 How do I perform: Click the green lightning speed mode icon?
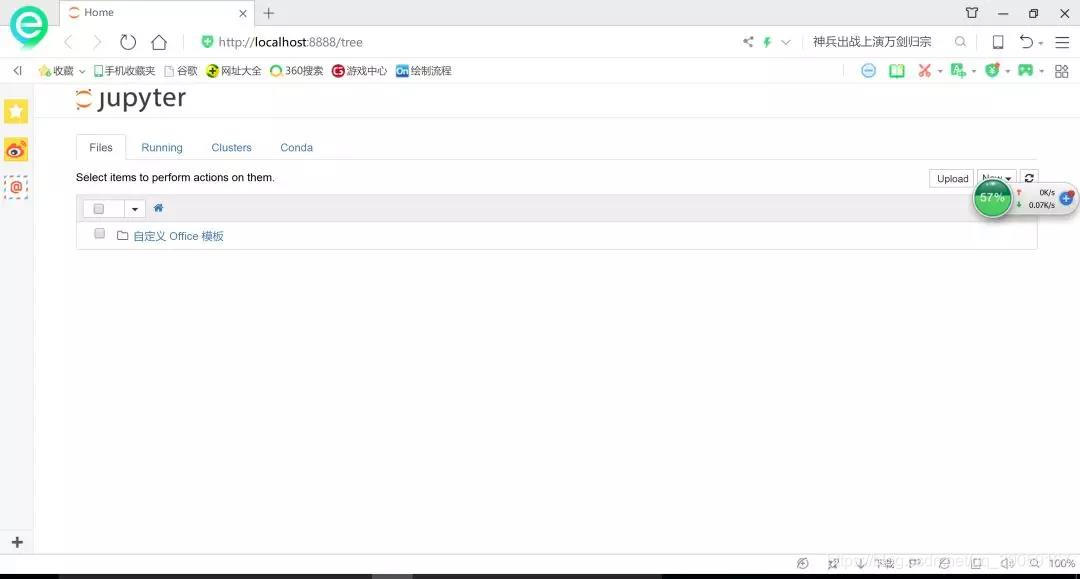(767, 42)
